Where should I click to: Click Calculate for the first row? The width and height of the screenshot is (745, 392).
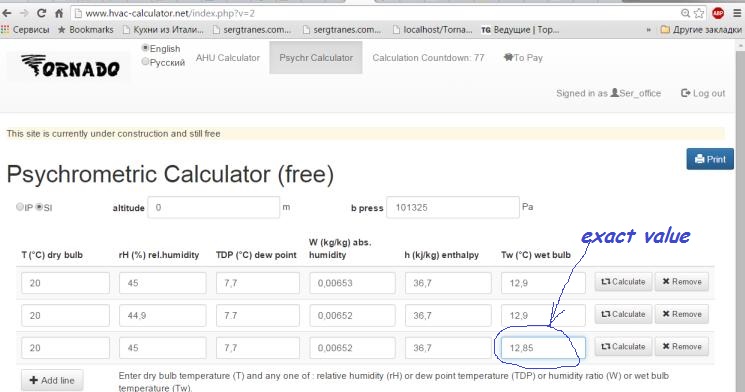coord(623,282)
